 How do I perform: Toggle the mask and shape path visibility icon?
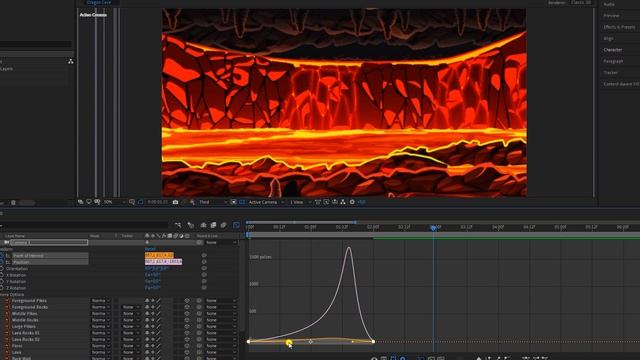pos(140,202)
